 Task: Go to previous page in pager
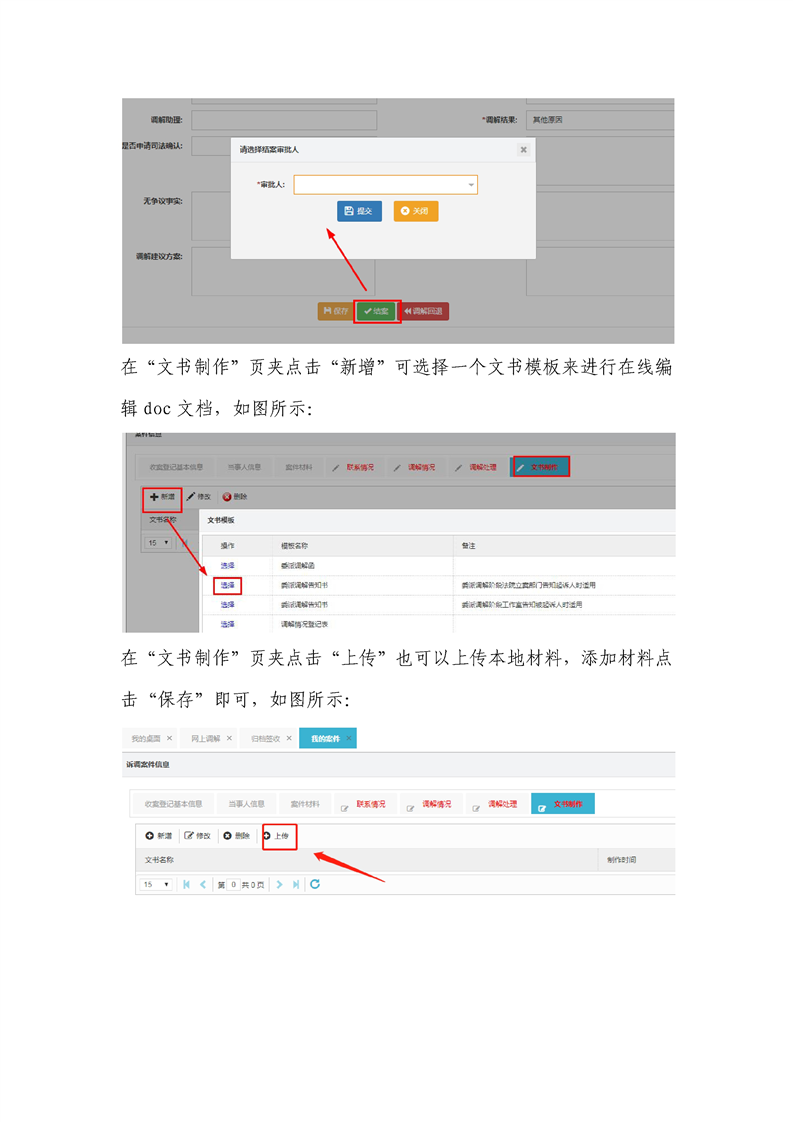[203, 884]
